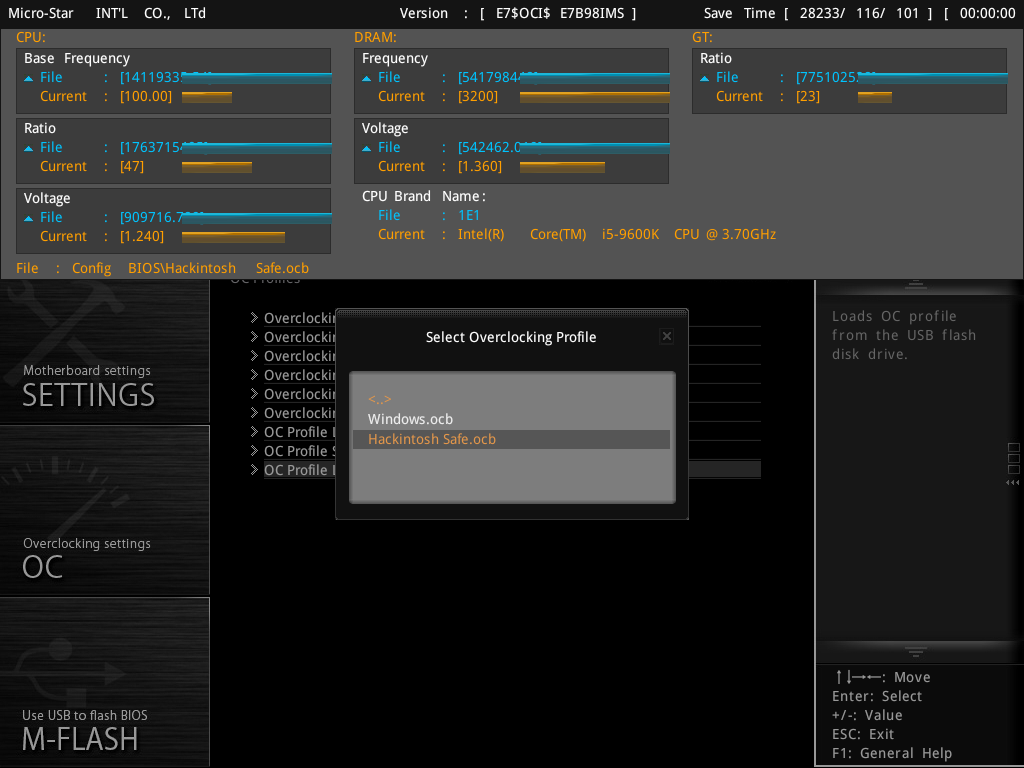Image resolution: width=1024 pixels, height=768 pixels.
Task: Click the 00:00:00 clock value
Action: [987, 13]
